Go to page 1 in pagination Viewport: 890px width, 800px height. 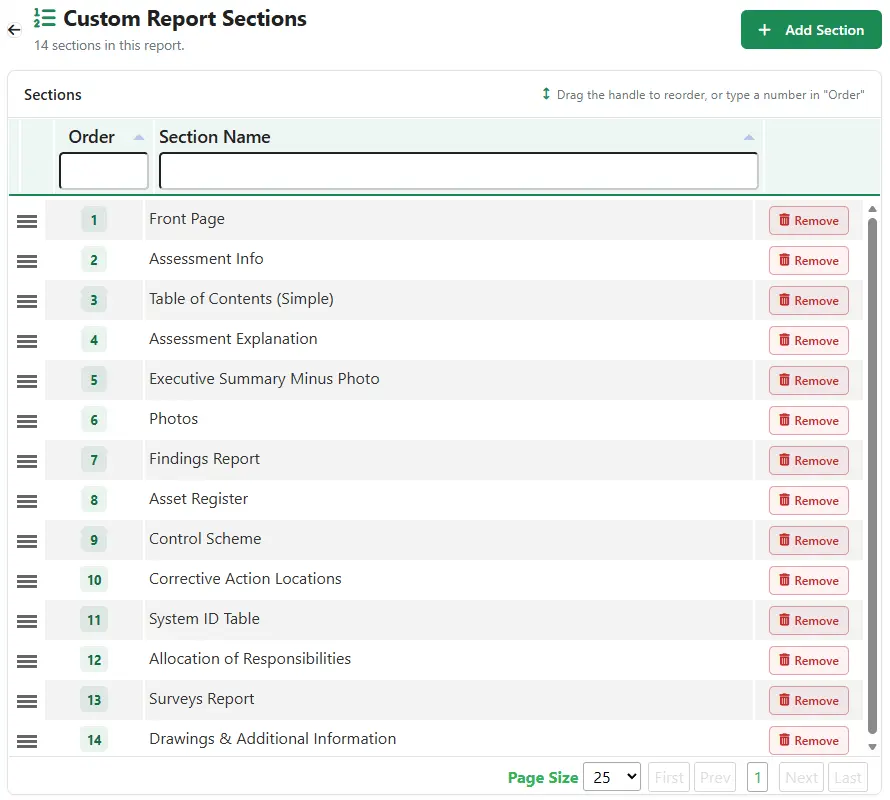pos(757,777)
